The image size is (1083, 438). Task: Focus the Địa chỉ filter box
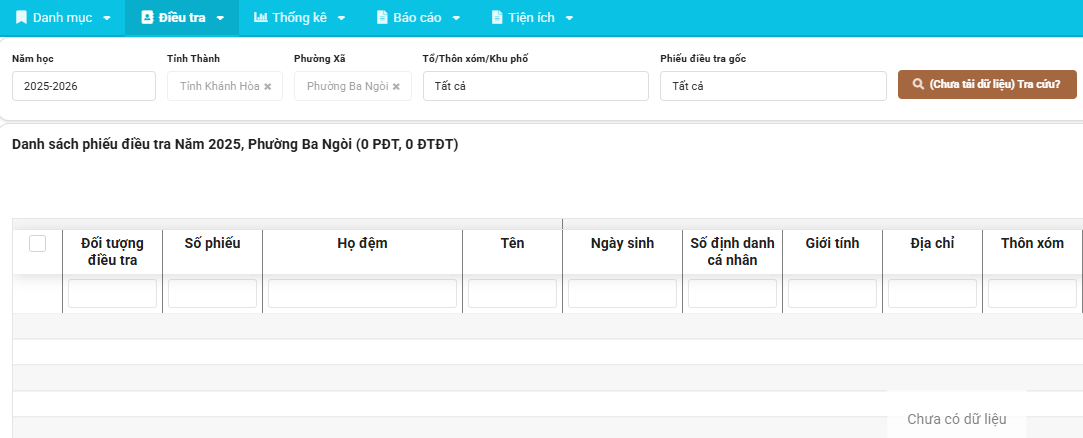(932, 294)
